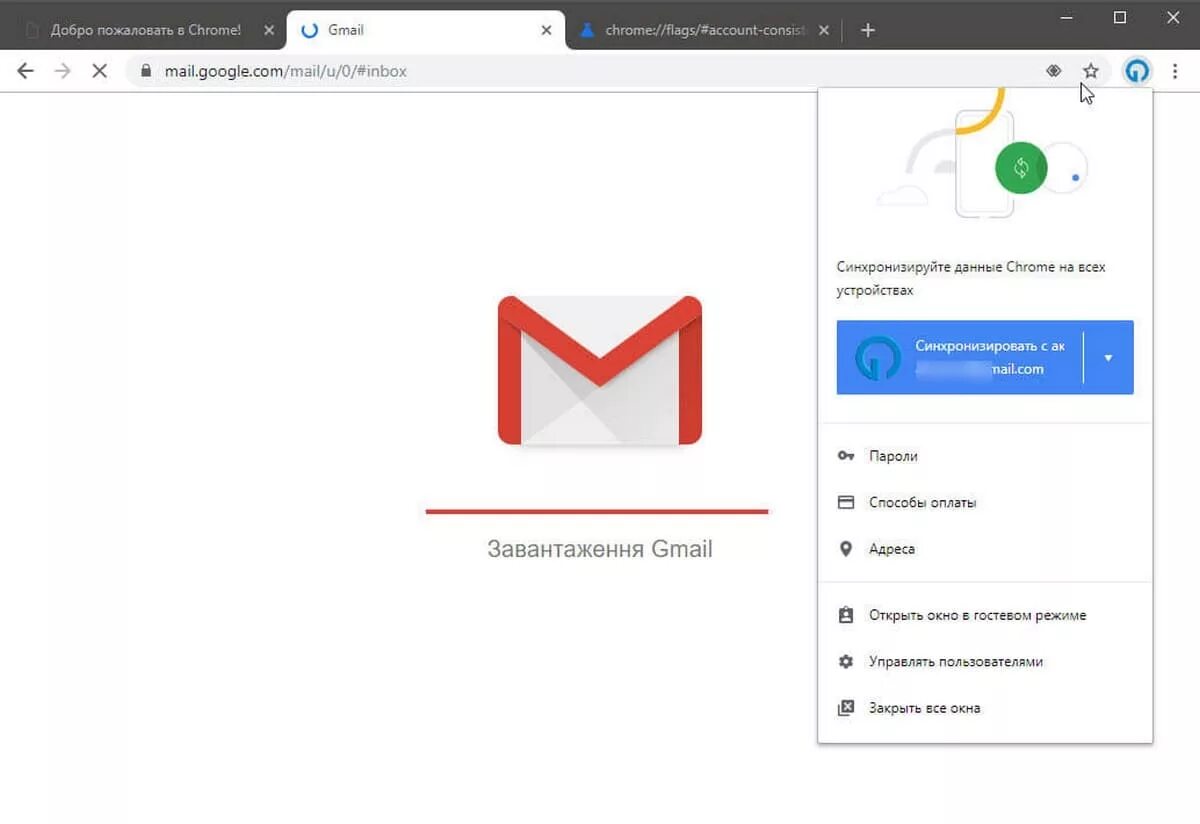The width and height of the screenshot is (1200, 824).
Task: Close the chrome://flags tab
Action: 823,30
